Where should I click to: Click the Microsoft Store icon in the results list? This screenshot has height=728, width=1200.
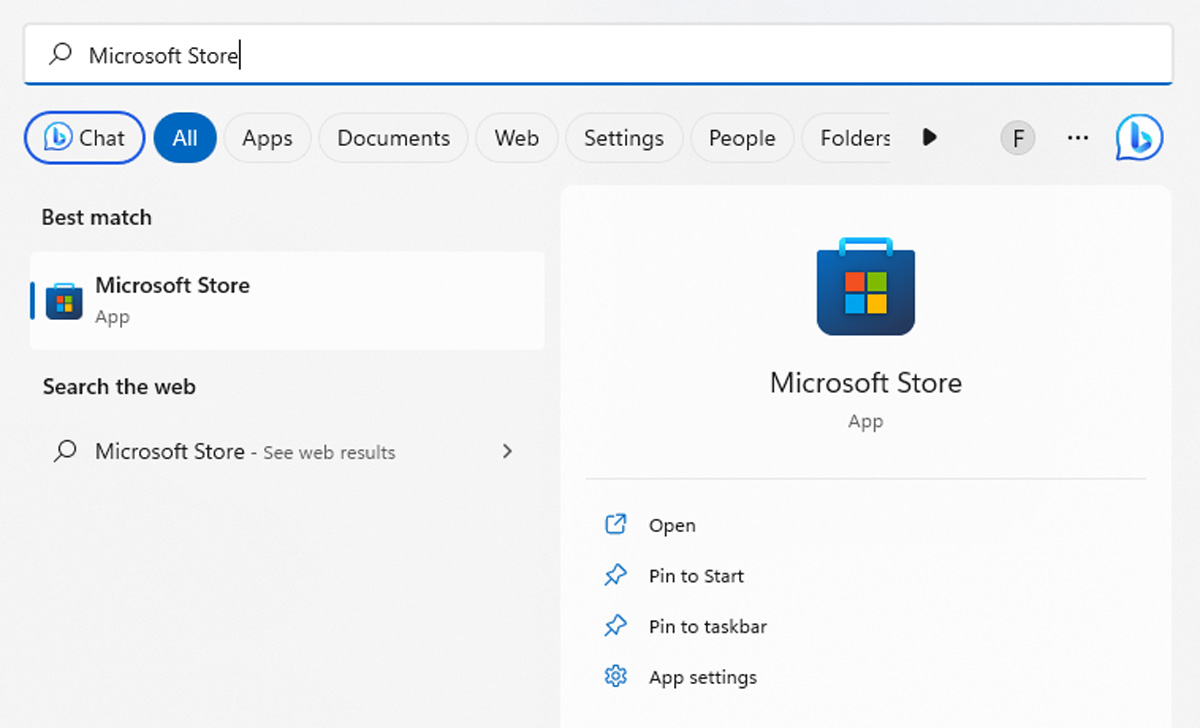tap(64, 300)
